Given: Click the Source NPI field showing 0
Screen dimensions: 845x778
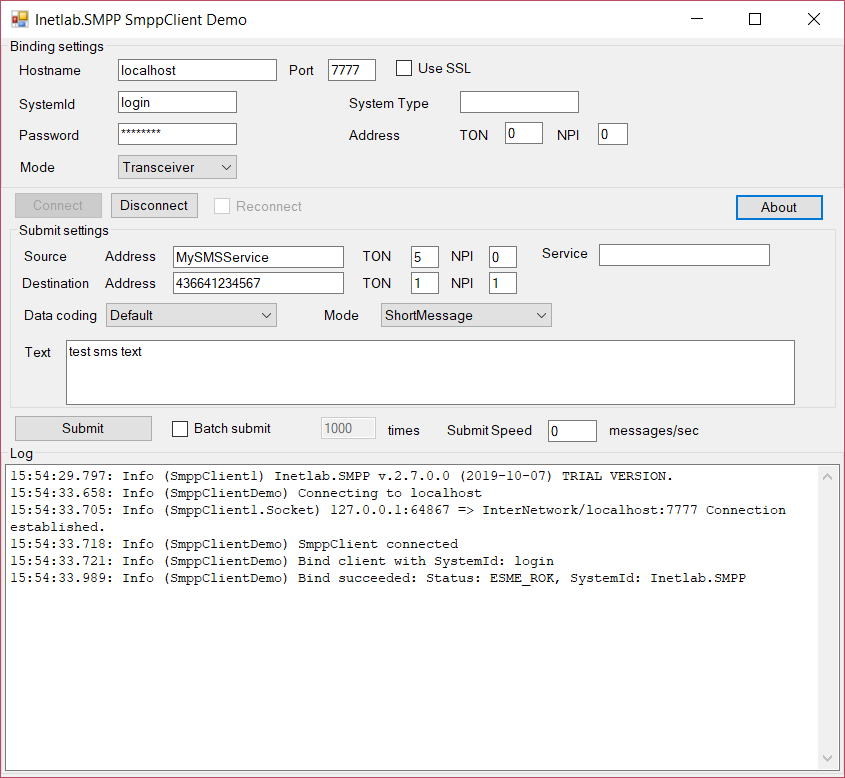Looking at the screenshot, I should (x=503, y=257).
